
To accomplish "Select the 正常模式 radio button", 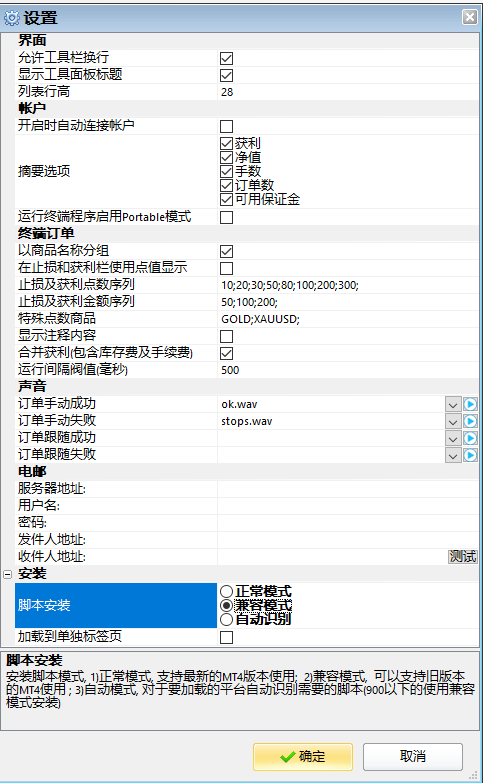I will point(226,592).
